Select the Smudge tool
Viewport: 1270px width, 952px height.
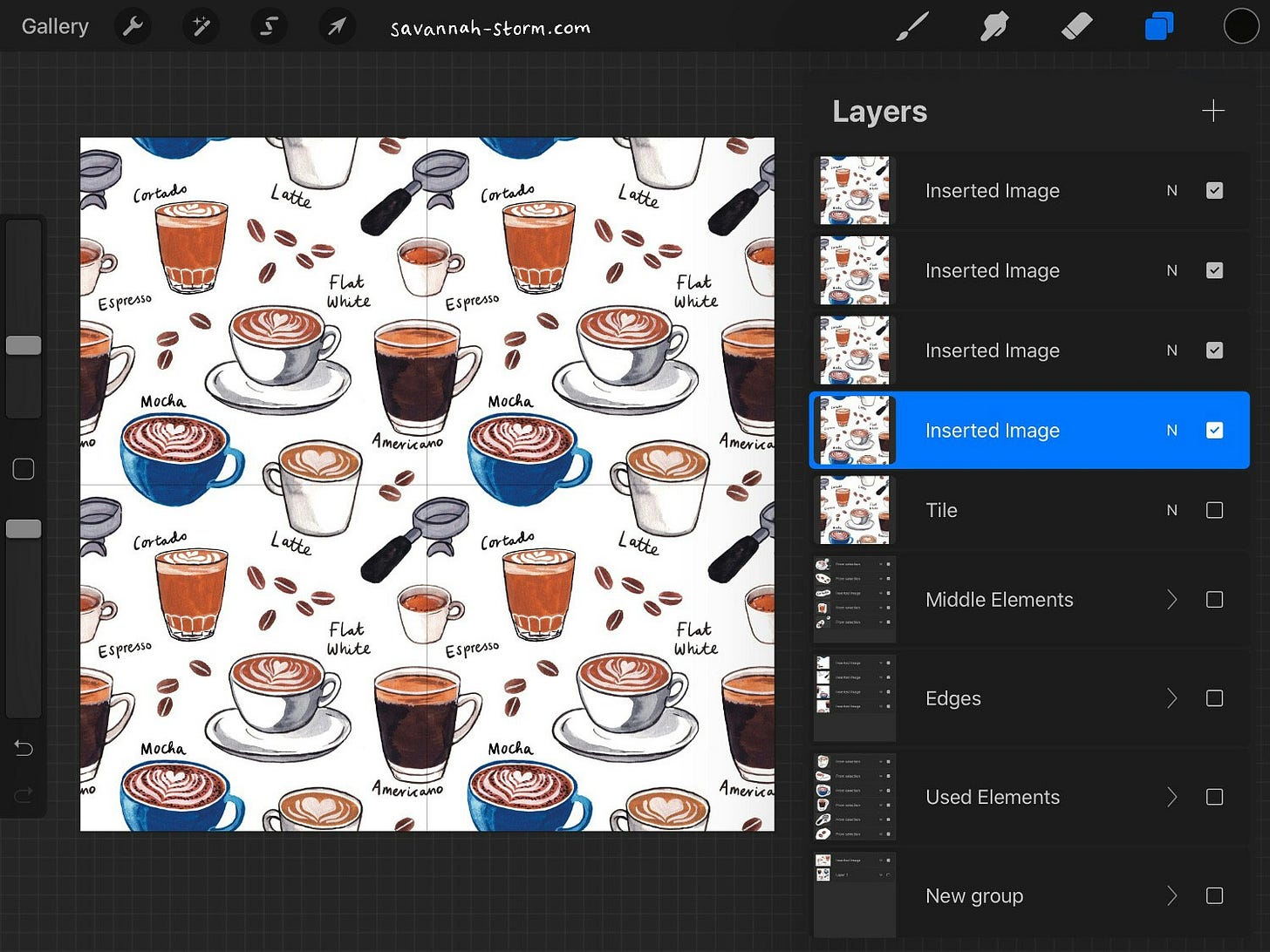point(995,26)
